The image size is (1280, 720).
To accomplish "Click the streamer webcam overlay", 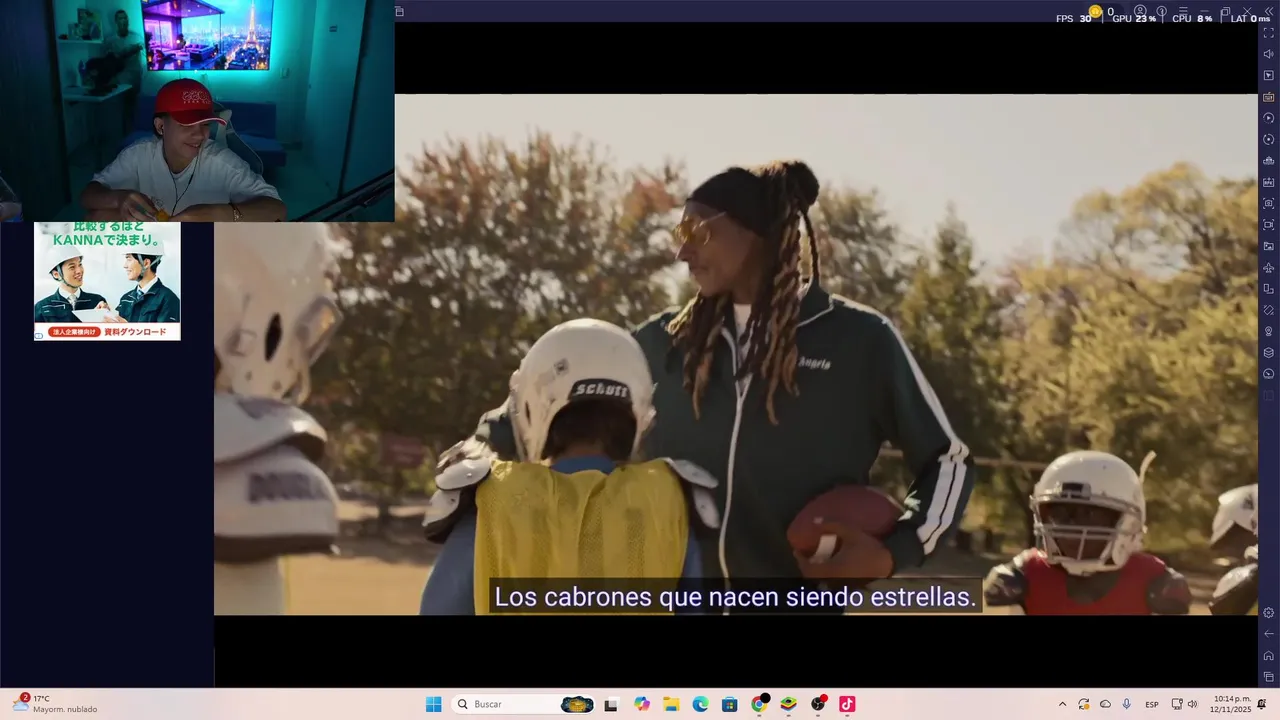I will click(197, 110).
